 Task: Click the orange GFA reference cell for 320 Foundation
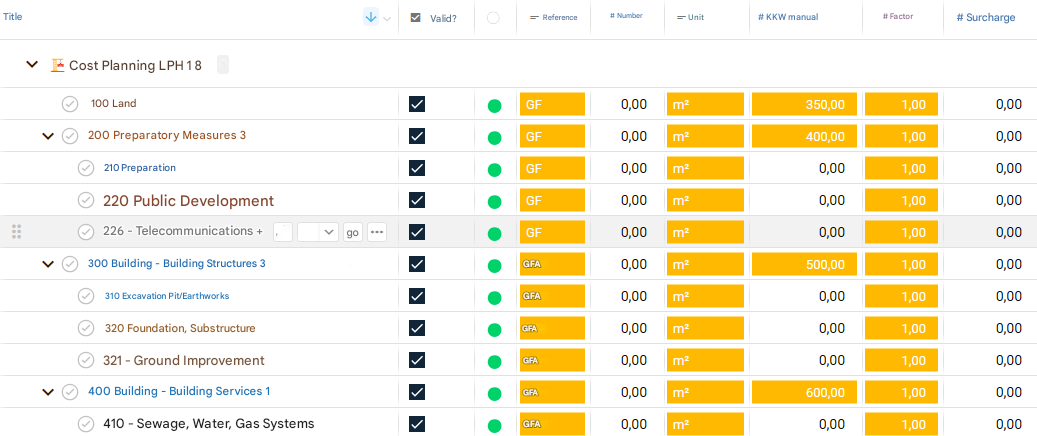[552, 328]
